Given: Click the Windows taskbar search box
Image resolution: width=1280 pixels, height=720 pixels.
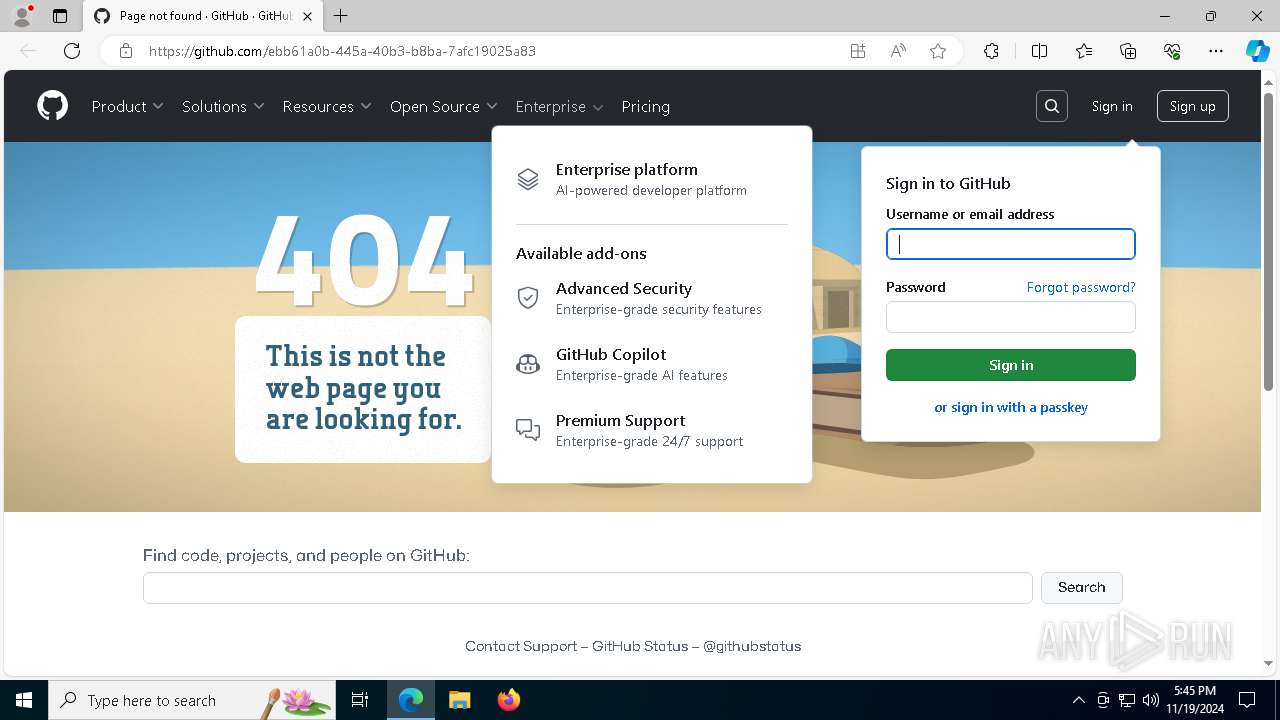Looking at the screenshot, I should [192, 700].
